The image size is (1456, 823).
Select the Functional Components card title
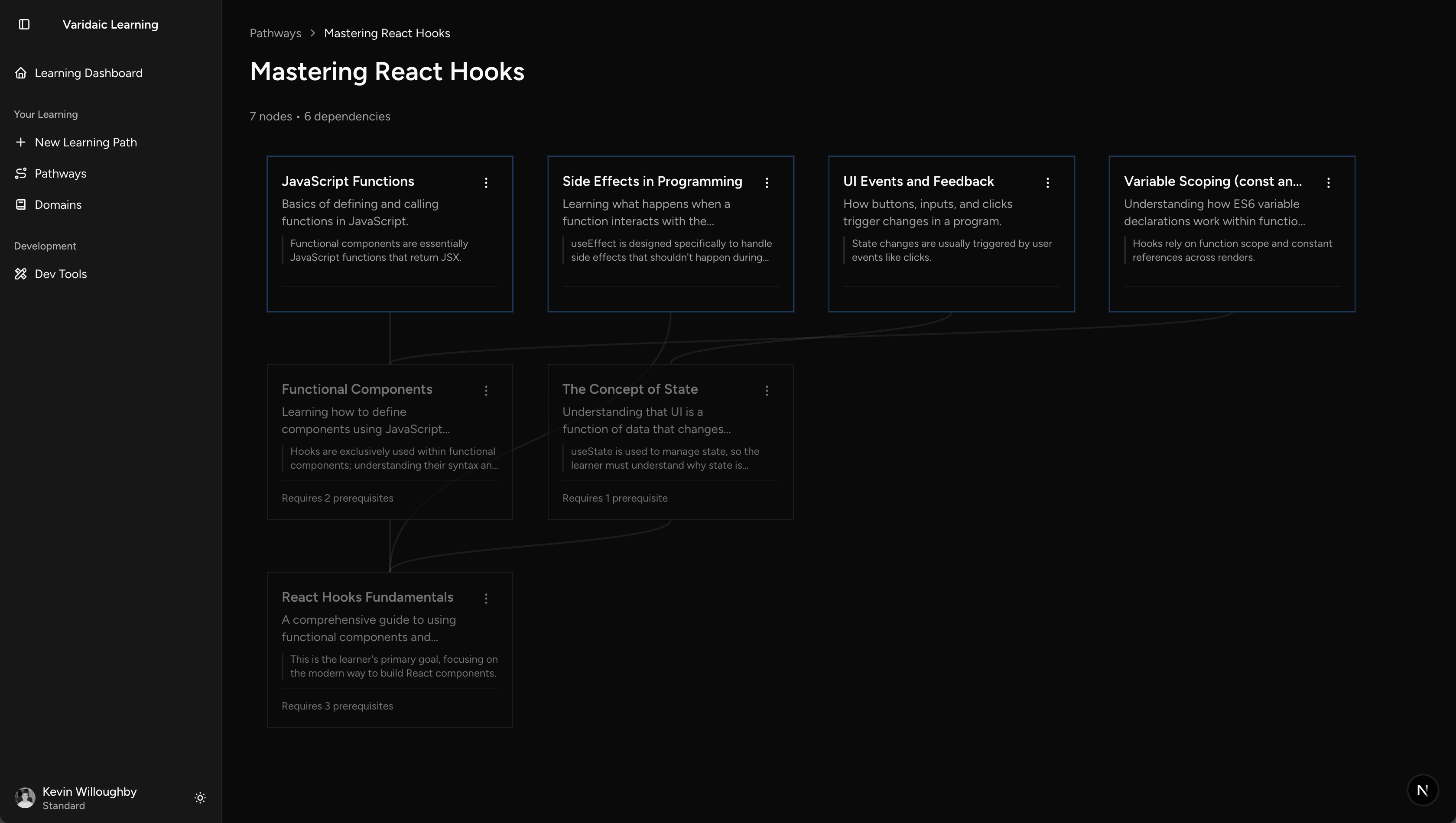(x=357, y=389)
